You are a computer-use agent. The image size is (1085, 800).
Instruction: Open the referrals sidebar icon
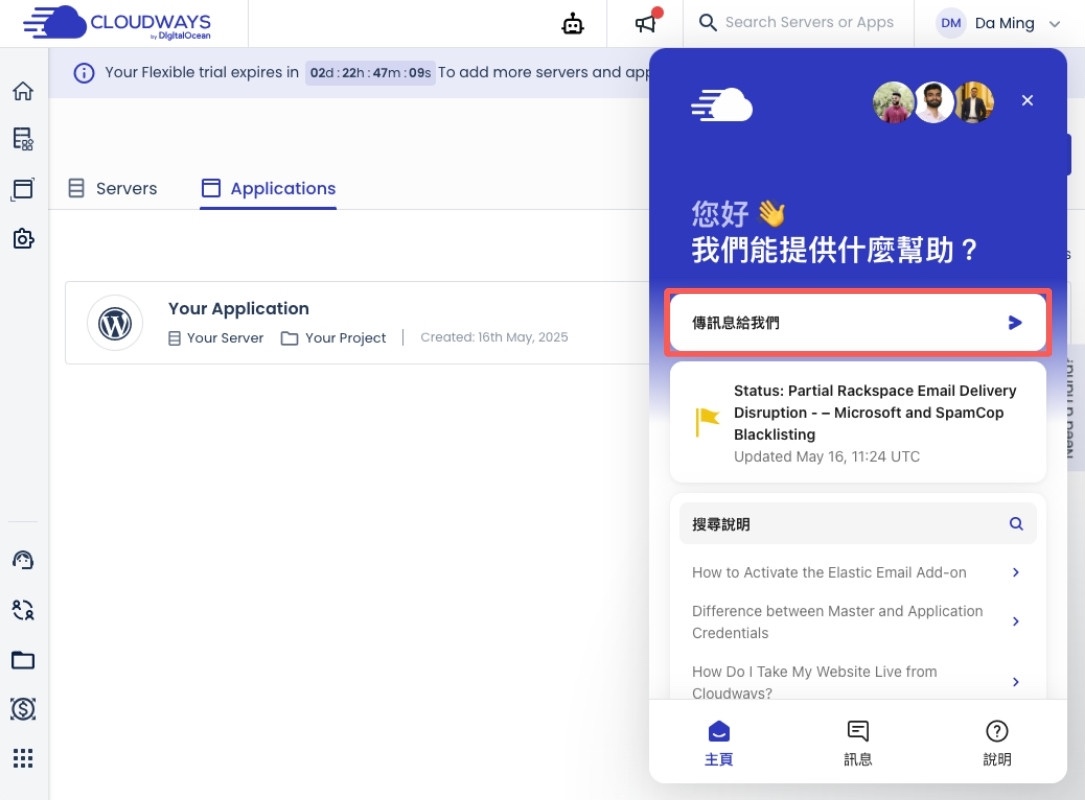[x=22, y=609]
